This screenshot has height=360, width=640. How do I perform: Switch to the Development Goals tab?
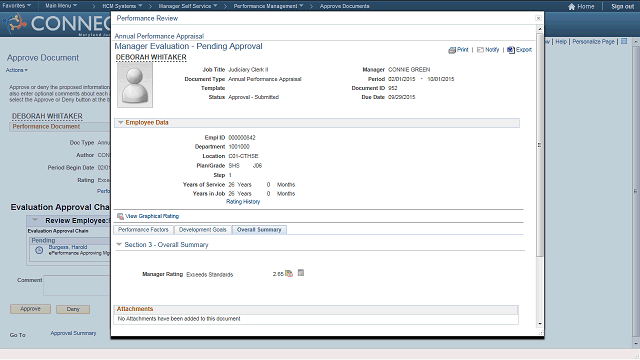click(202, 230)
